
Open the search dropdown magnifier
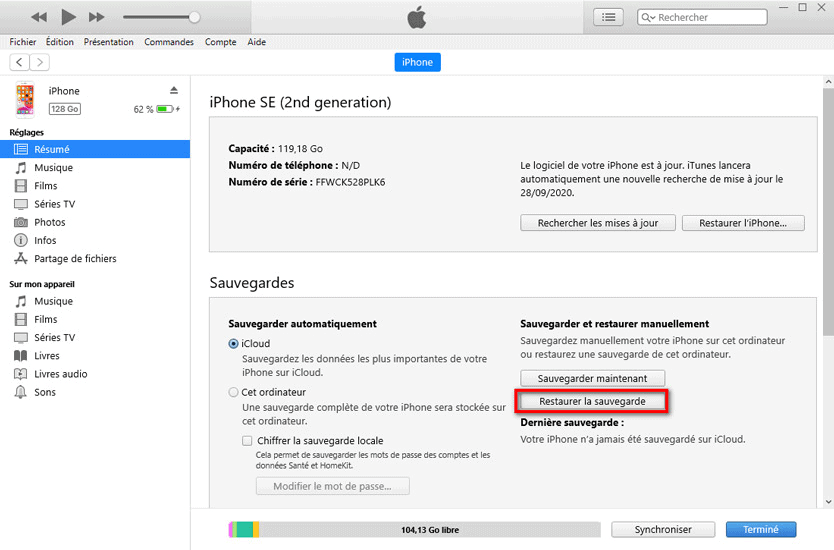pyautogui.click(x=649, y=17)
